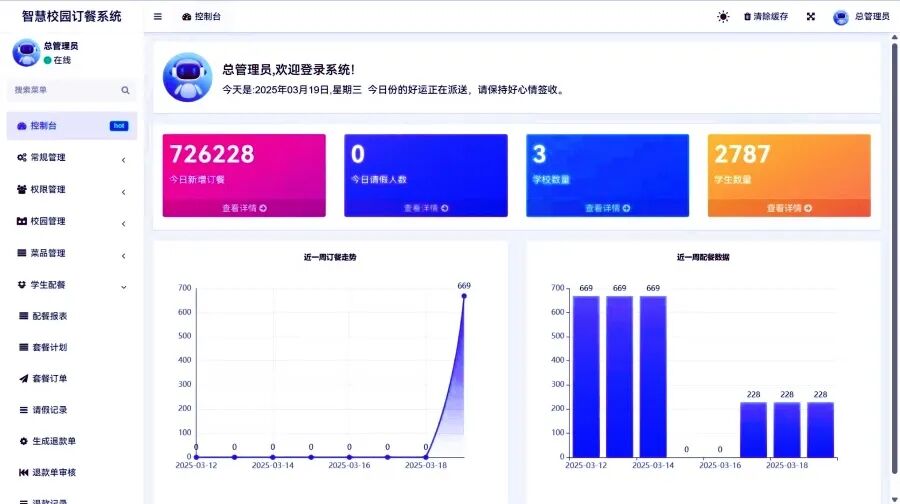Click the 2025-03-12 bar in 配餐数据 chart
This screenshot has width=900, height=504.
(586, 377)
